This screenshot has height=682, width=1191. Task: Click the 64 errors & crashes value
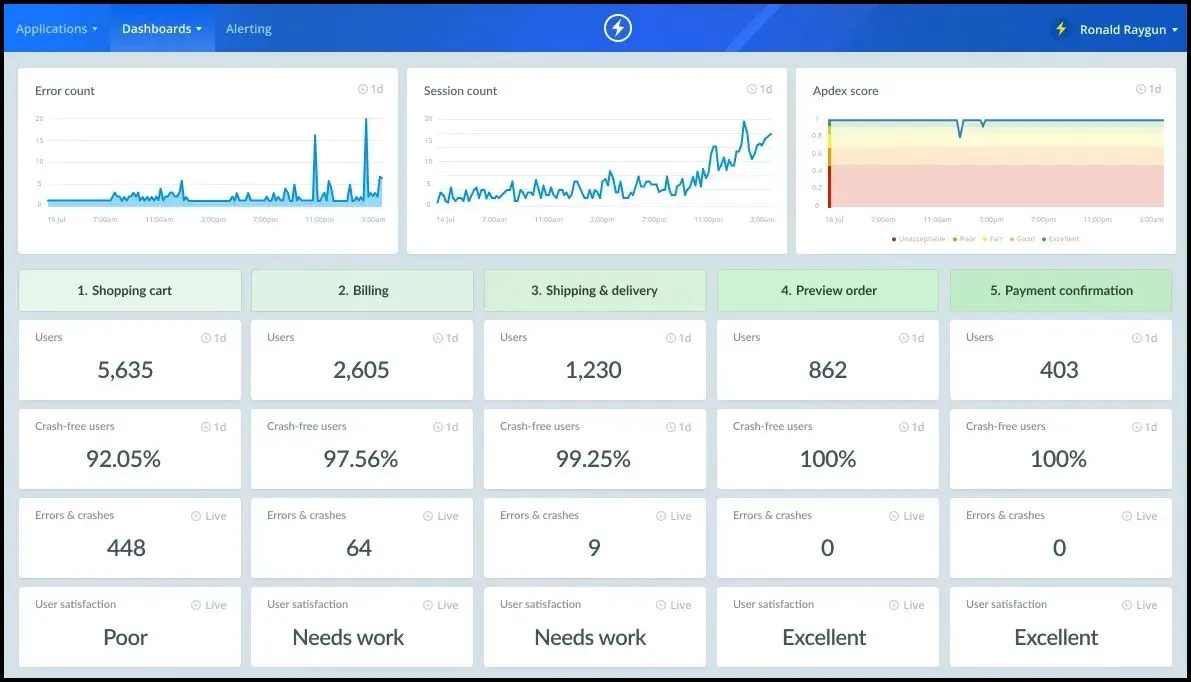[359, 548]
